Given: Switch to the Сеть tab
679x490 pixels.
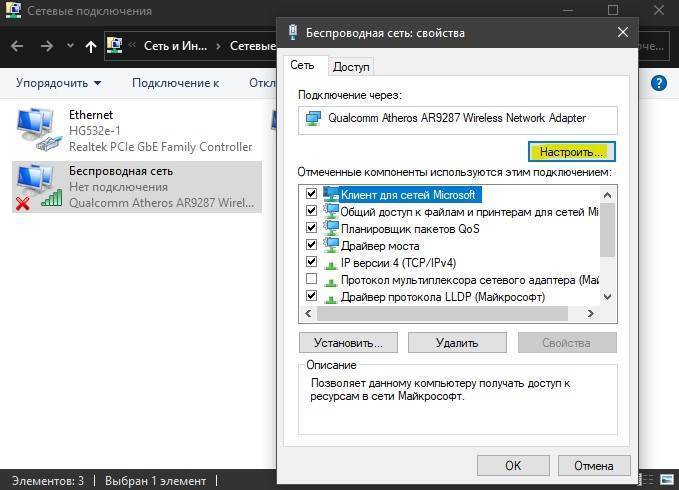Looking at the screenshot, I should tap(302, 65).
